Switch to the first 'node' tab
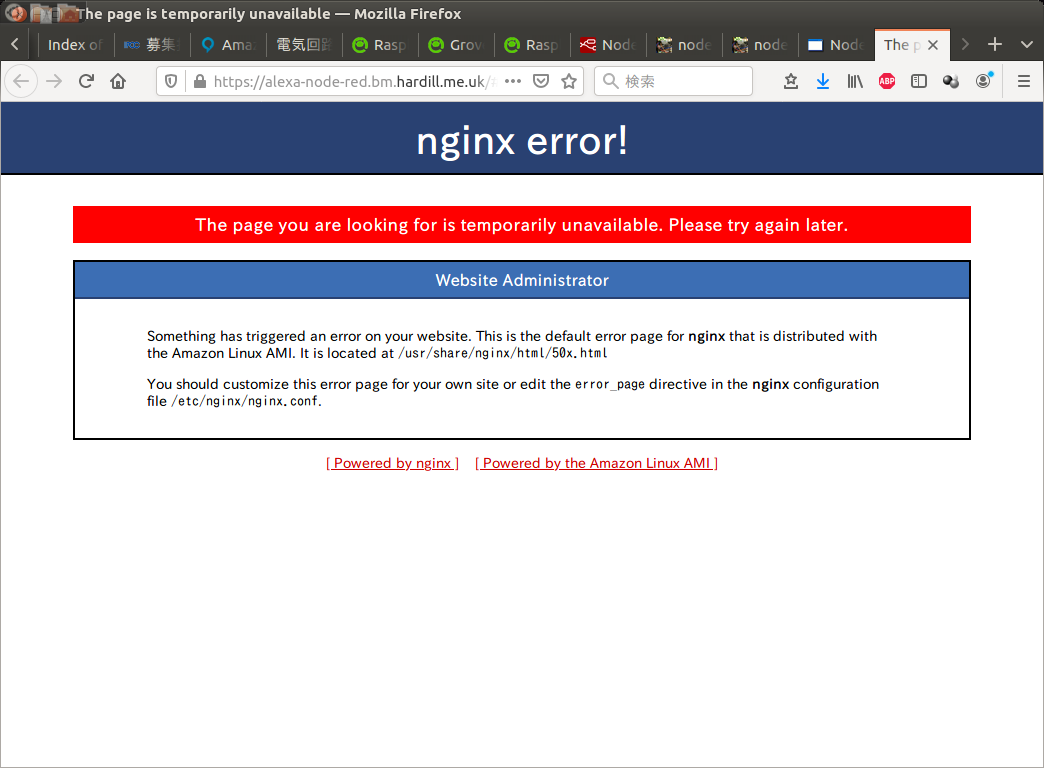 pyautogui.click(x=684, y=45)
